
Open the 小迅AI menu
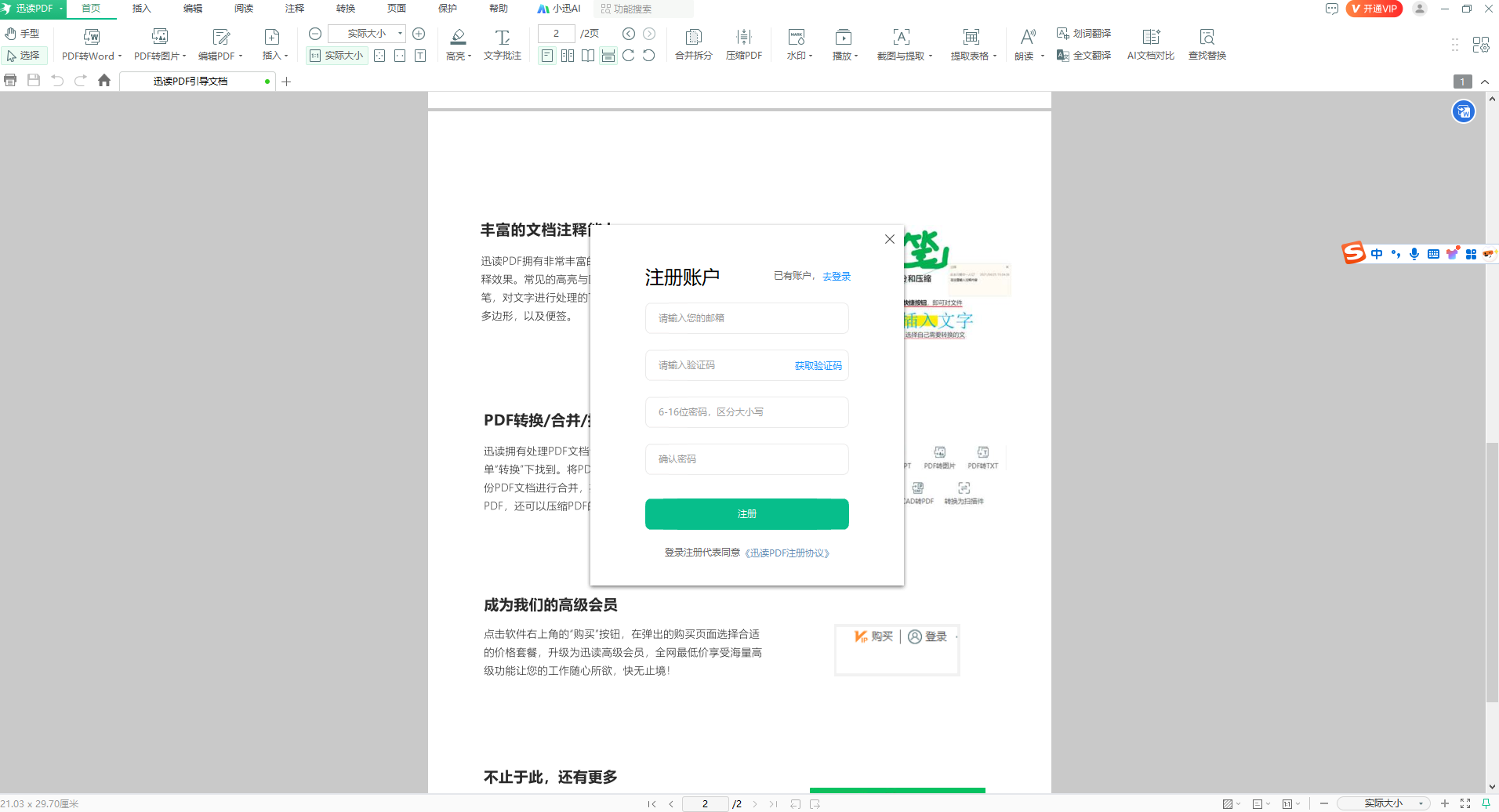(559, 9)
